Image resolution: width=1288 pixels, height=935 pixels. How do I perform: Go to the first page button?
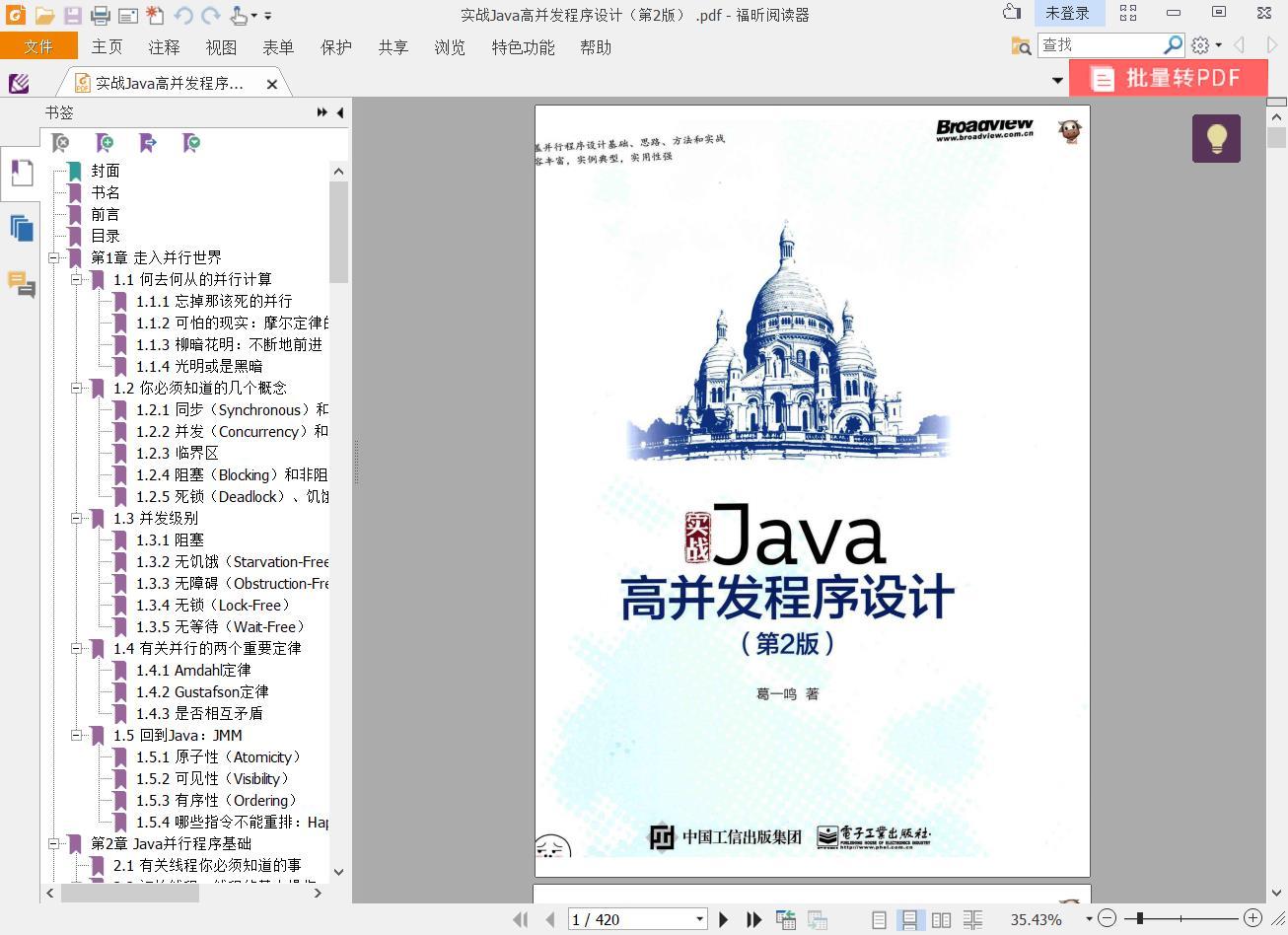(x=520, y=919)
